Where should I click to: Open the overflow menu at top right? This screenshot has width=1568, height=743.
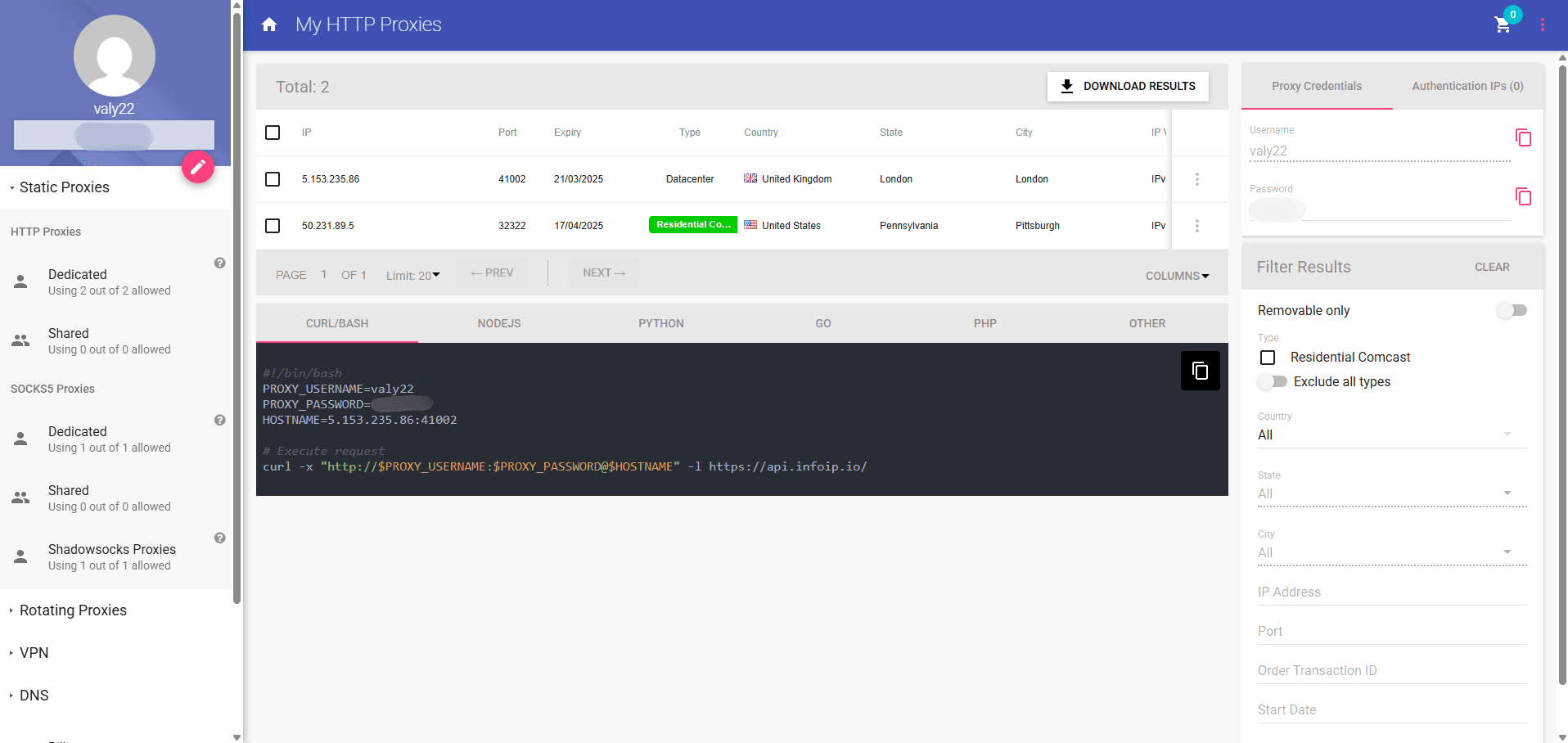(x=1543, y=25)
